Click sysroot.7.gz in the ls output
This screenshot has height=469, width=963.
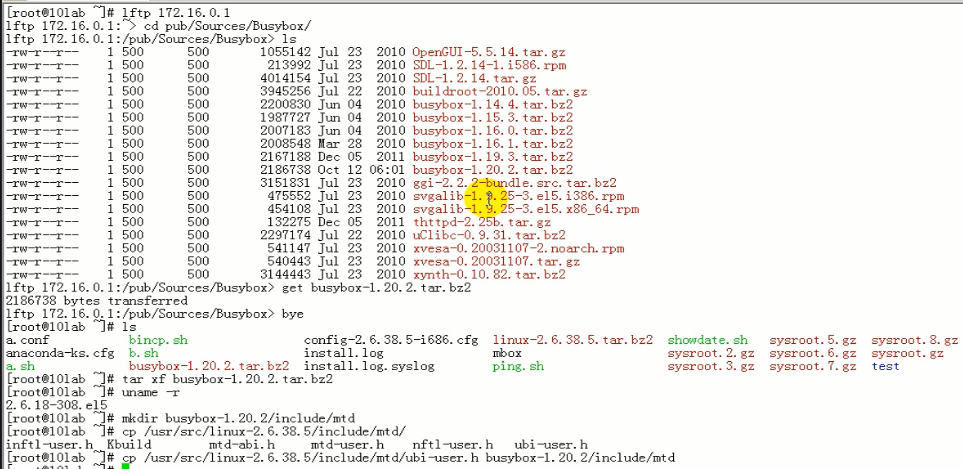point(813,366)
